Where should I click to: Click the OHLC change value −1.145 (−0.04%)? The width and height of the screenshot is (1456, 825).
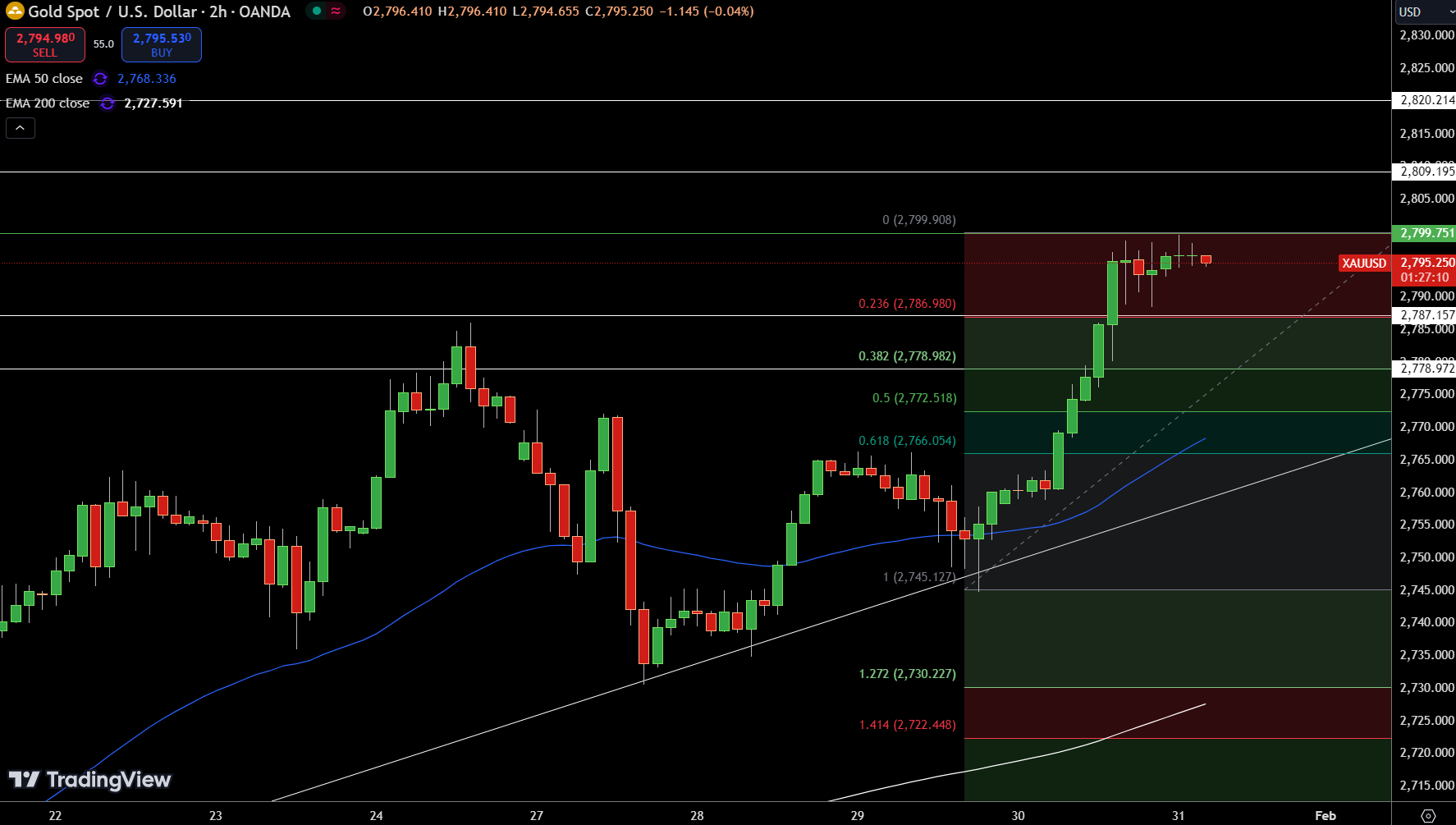[x=707, y=11]
